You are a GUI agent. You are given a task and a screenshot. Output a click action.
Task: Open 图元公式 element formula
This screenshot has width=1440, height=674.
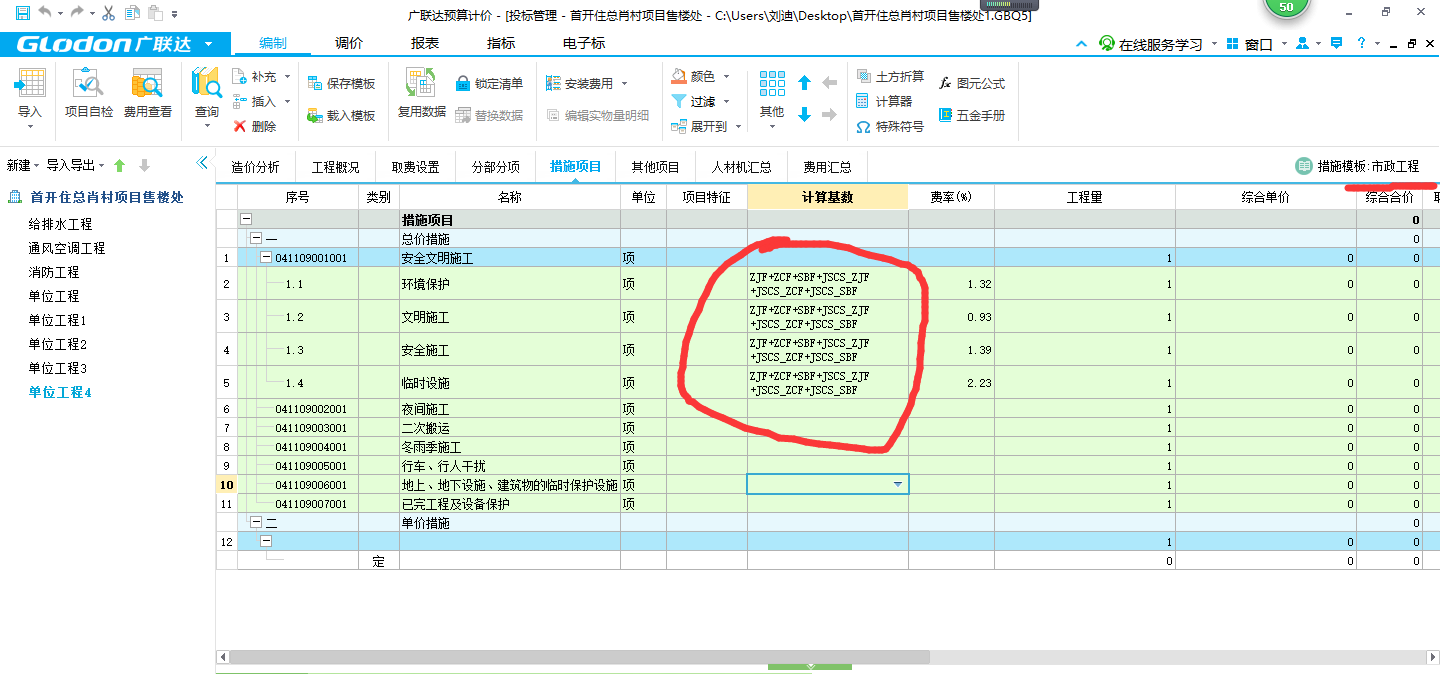pyautogui.click(x=971, y=84)
